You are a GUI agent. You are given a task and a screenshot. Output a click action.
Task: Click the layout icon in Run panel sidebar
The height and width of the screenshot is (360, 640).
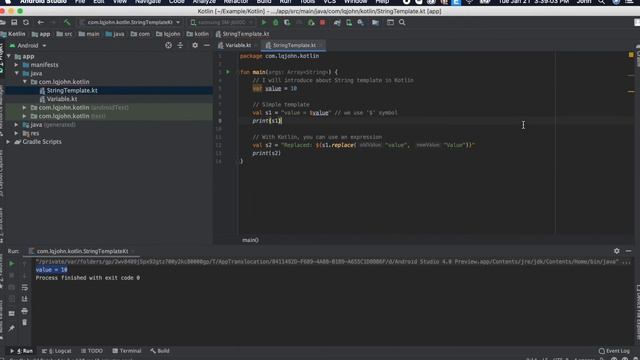tap(11, 313)
